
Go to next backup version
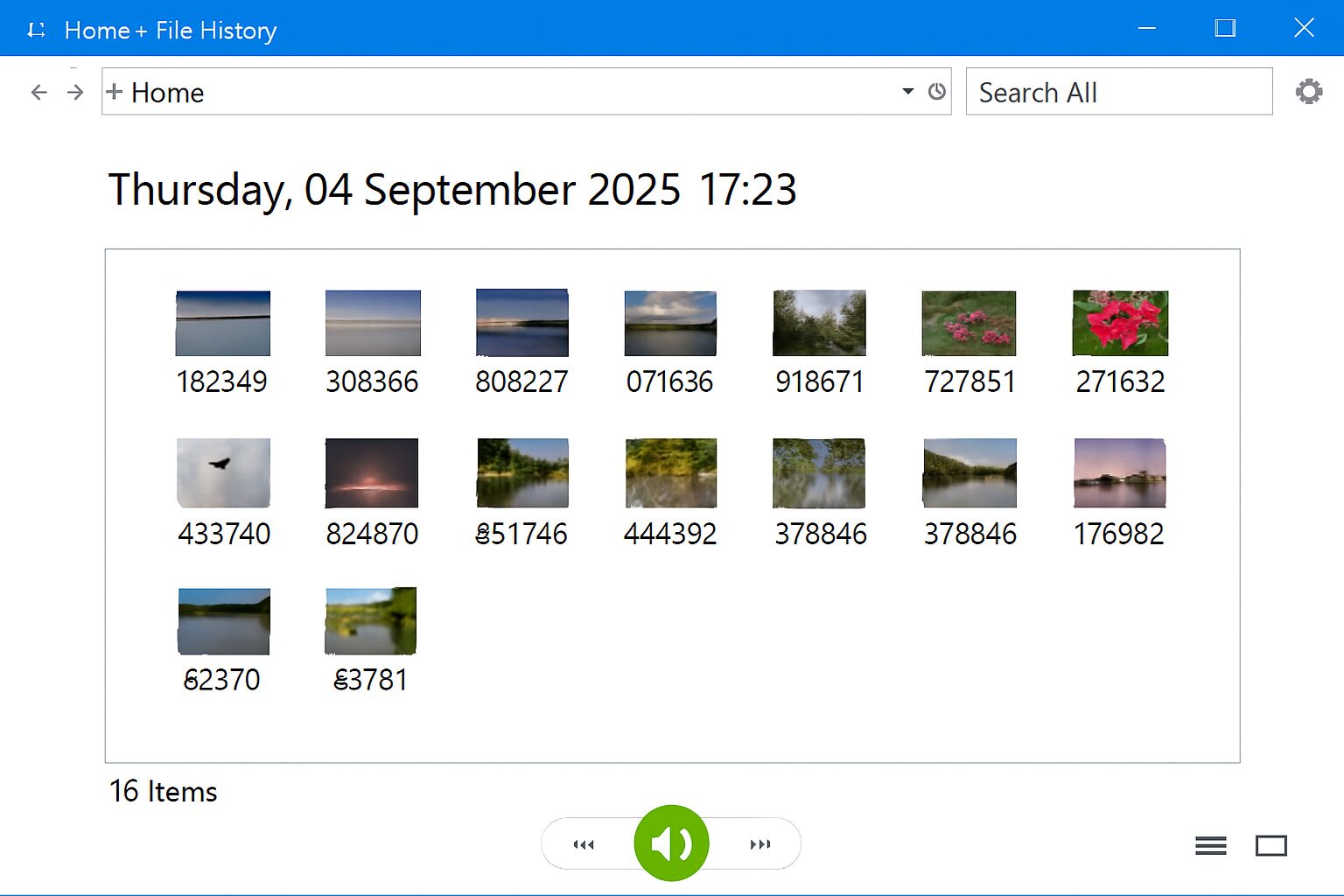point(759,844)
